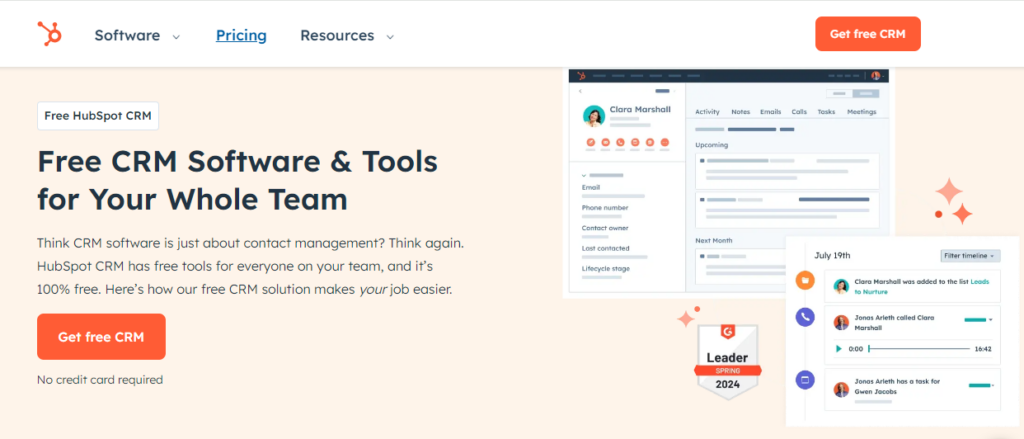The image size is (1024, 439).
Task: Click the HubSpot sprocket logo
Action: point(49,34)
